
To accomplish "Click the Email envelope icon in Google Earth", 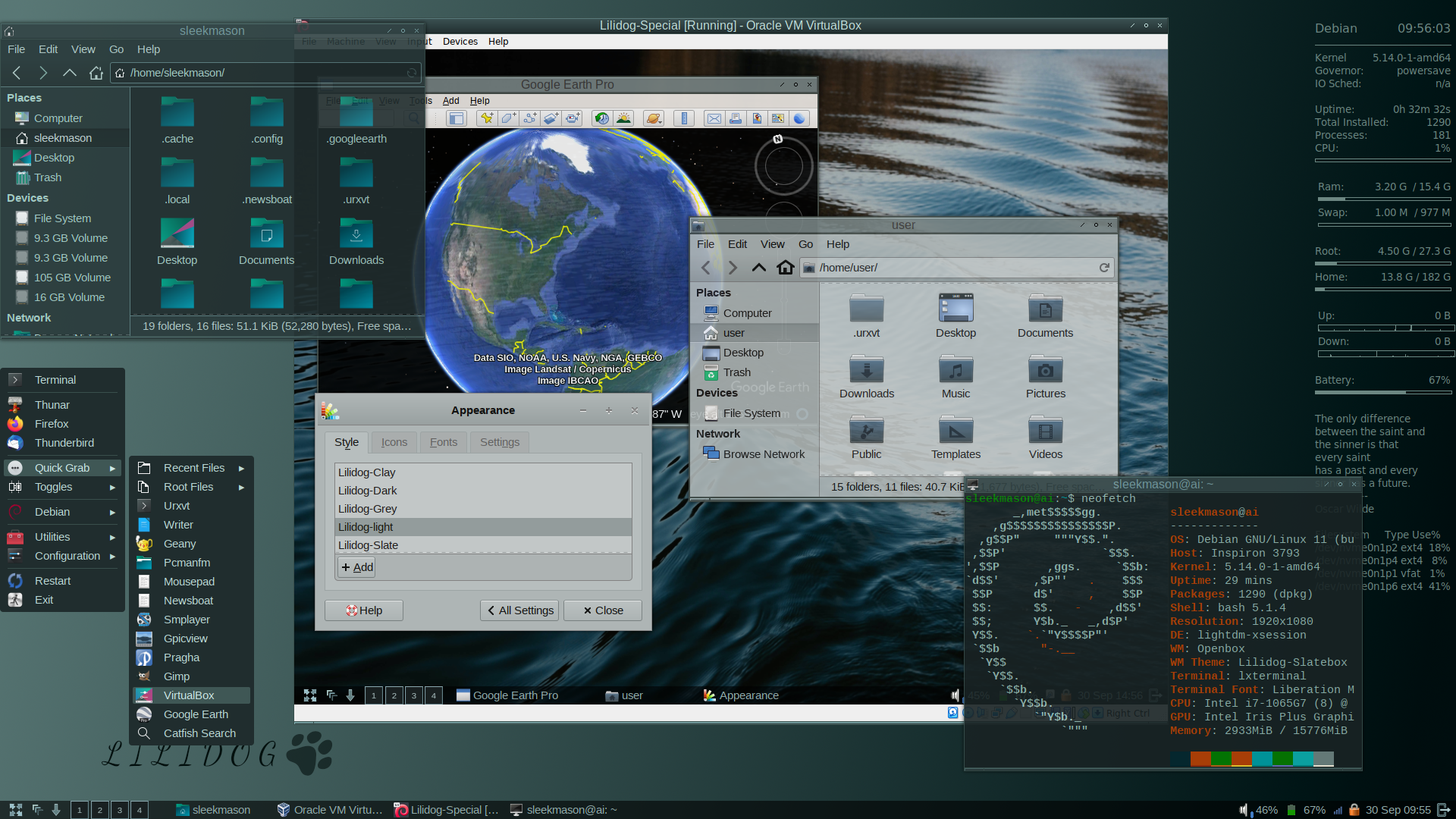I will click(x=714, y=118).
